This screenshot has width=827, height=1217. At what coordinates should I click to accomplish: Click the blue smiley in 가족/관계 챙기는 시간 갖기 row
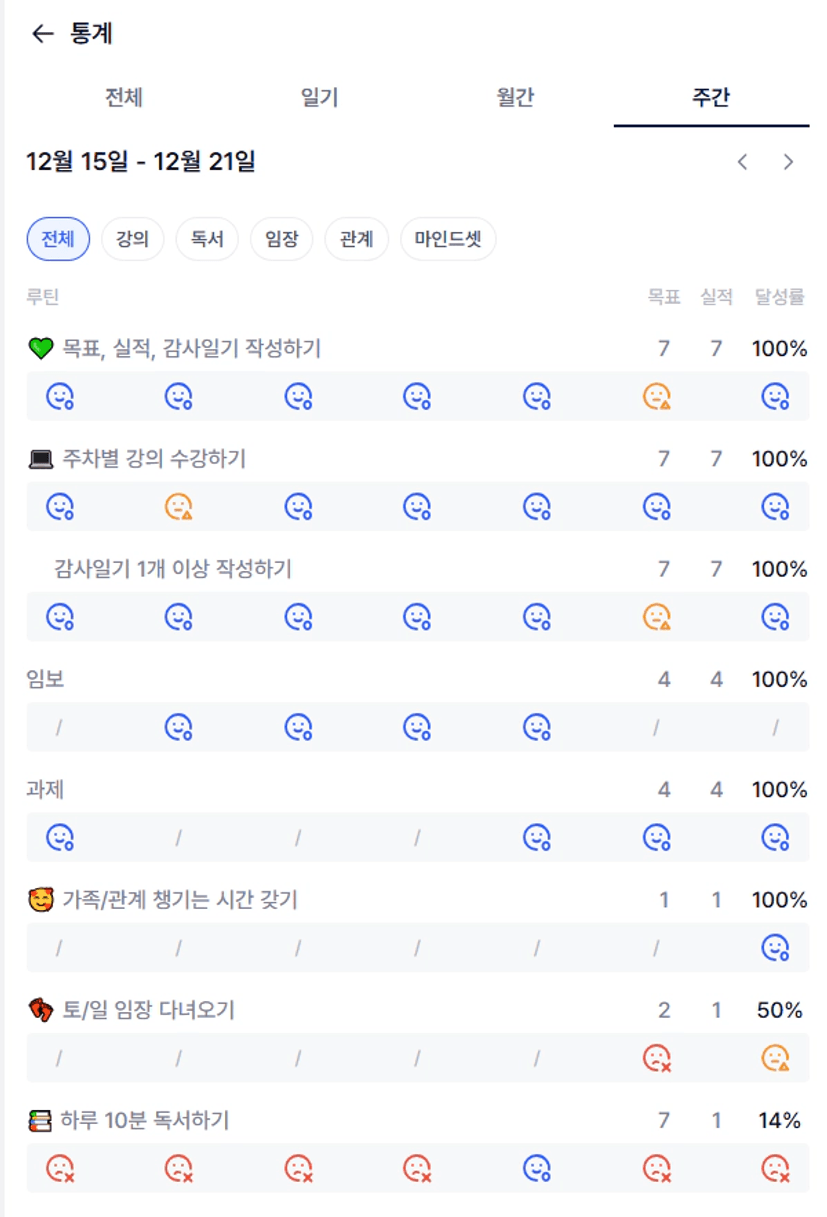[x=776, y=947]
